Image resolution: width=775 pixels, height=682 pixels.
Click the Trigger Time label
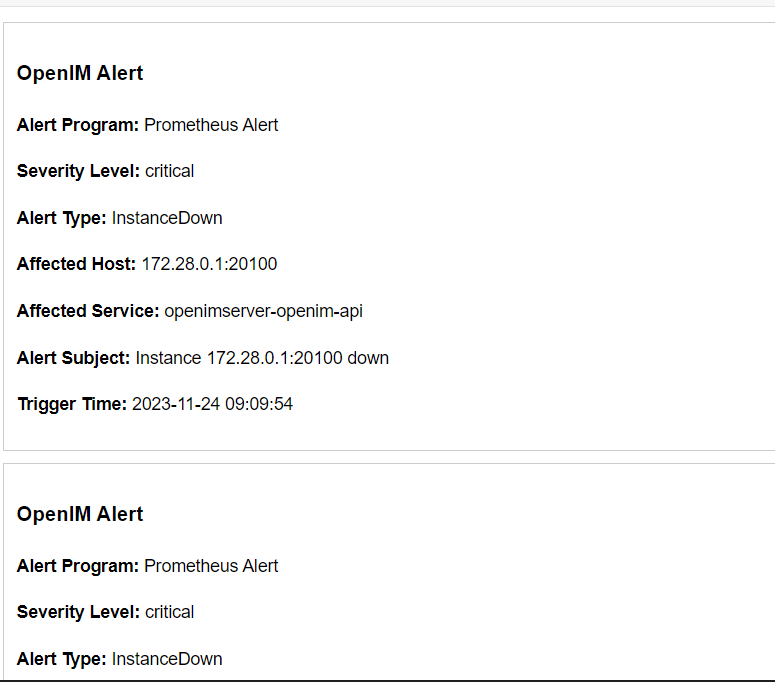(x=72, y=404)
